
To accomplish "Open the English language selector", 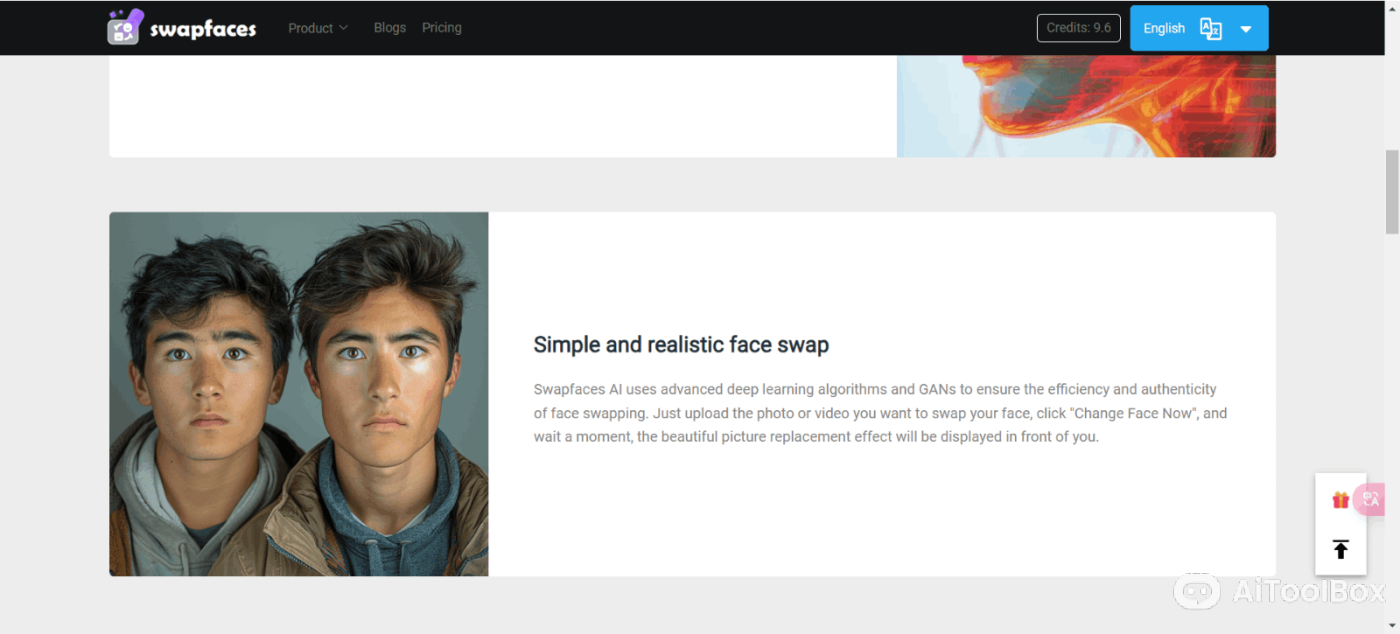I will click(x=1164, y=29).
